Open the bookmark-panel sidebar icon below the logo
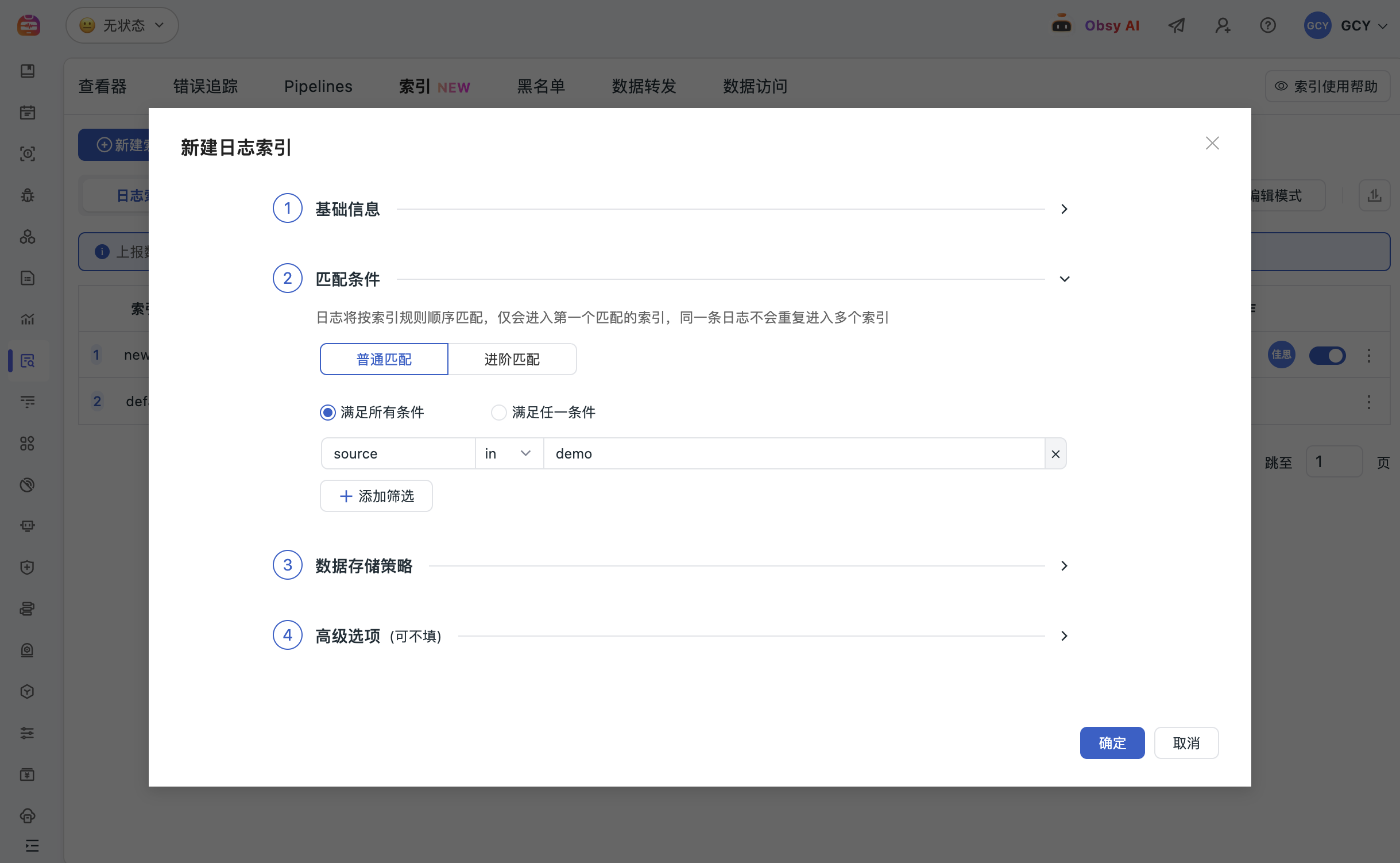This screenshot has width=1400, height=863. pyautogui.click(x=28, y=71)
